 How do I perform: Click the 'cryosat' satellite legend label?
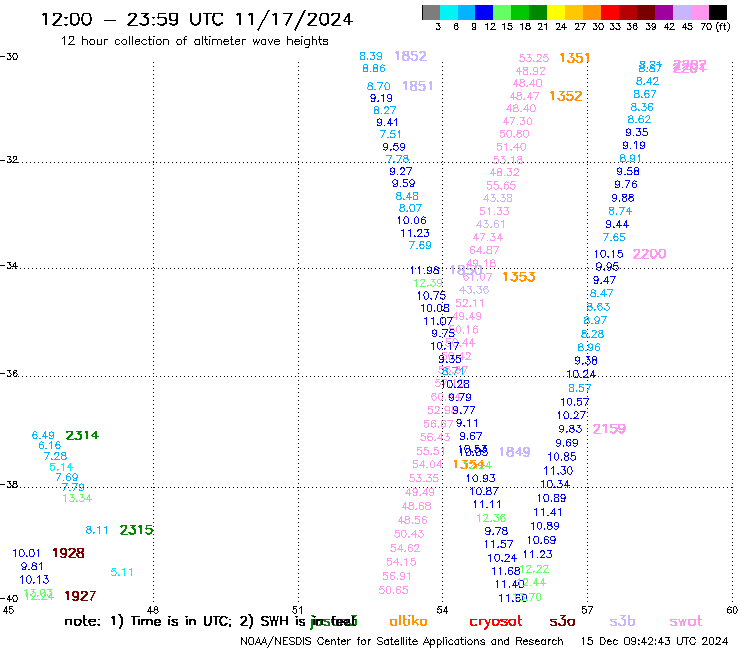point(496,622)
